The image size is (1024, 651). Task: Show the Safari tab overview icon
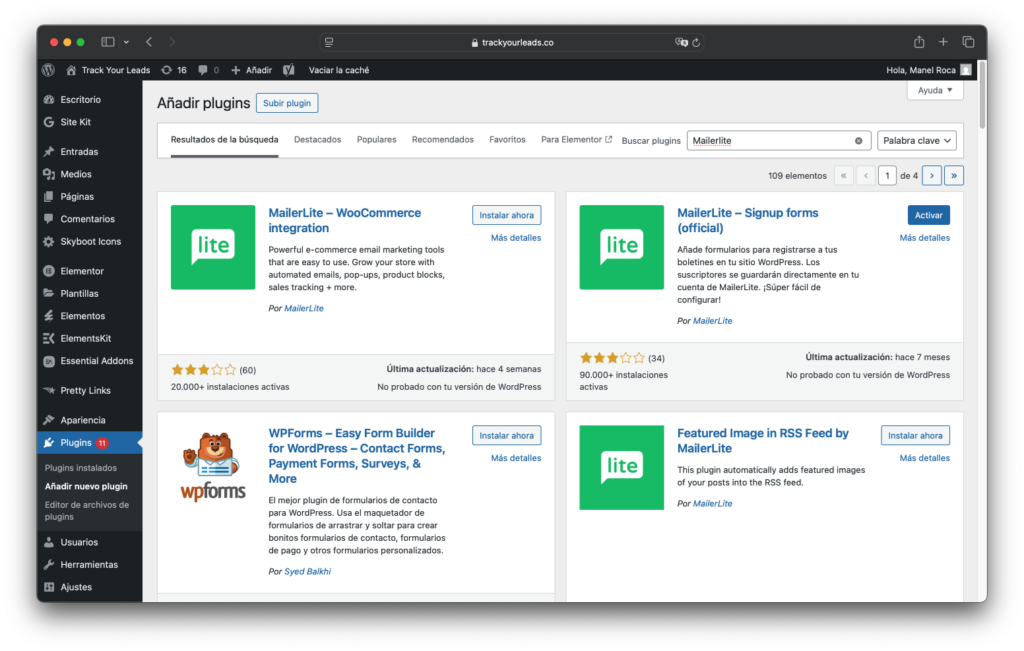(x=968, y=42)
